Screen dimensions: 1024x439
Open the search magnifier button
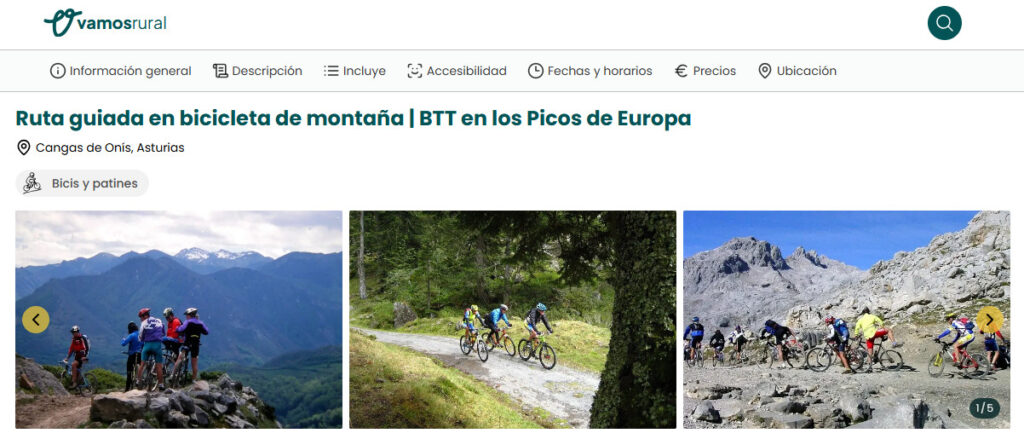(x=944, y=23)
